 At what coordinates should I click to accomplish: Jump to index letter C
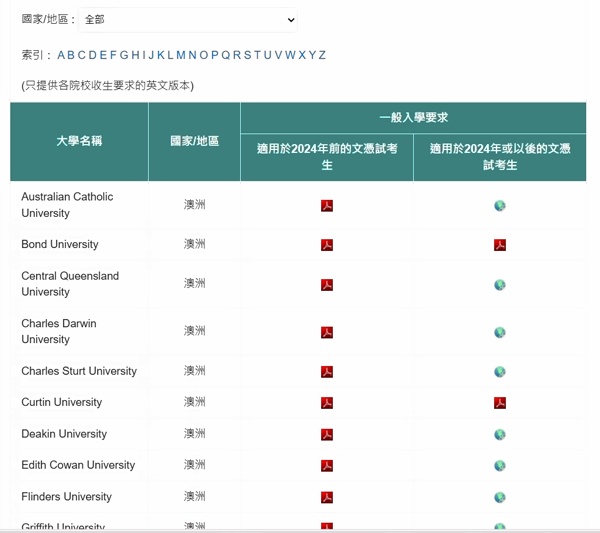tap(82, 55)
